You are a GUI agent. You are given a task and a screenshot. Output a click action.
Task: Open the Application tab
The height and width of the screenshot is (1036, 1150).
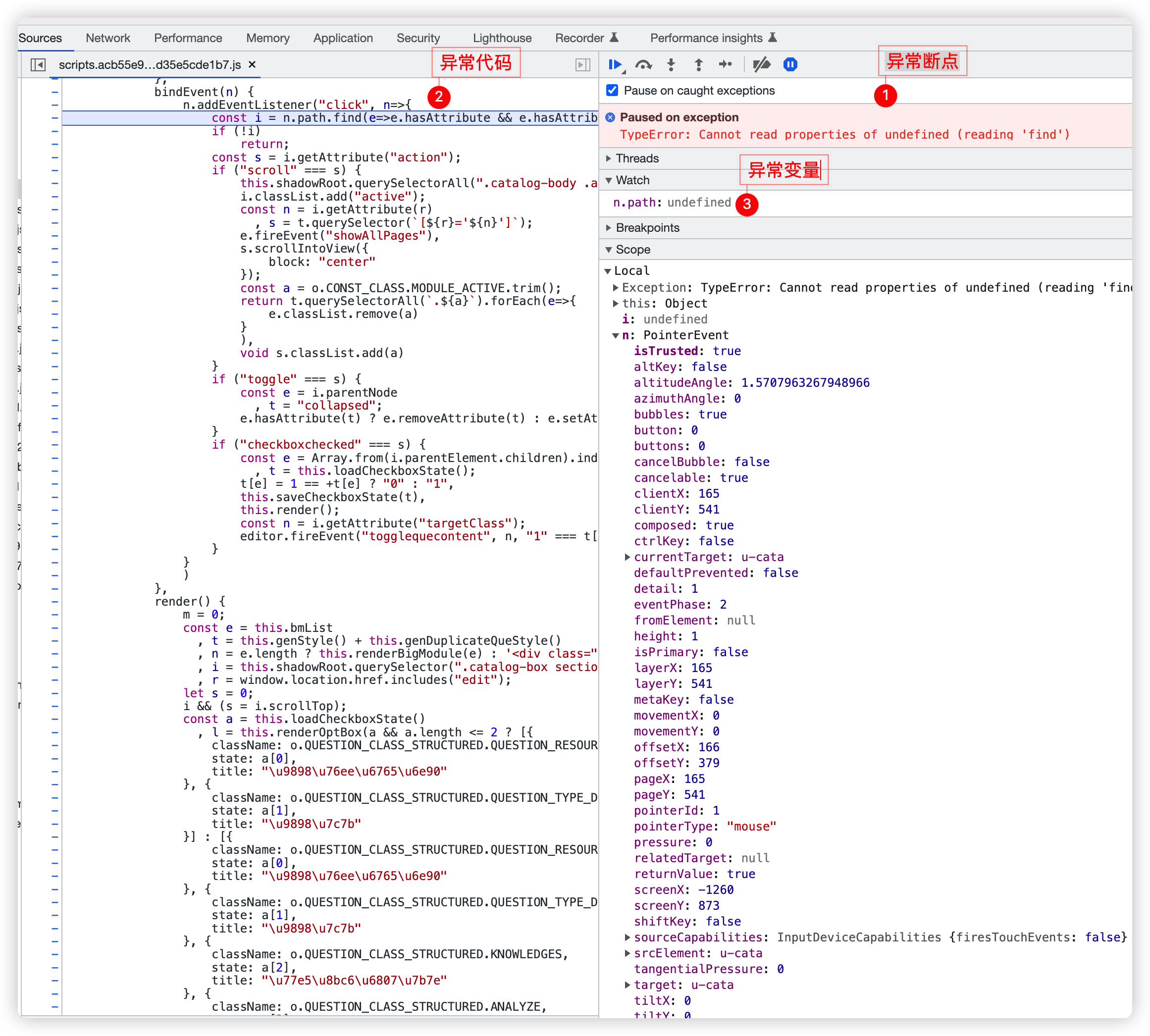coord(343,38)
